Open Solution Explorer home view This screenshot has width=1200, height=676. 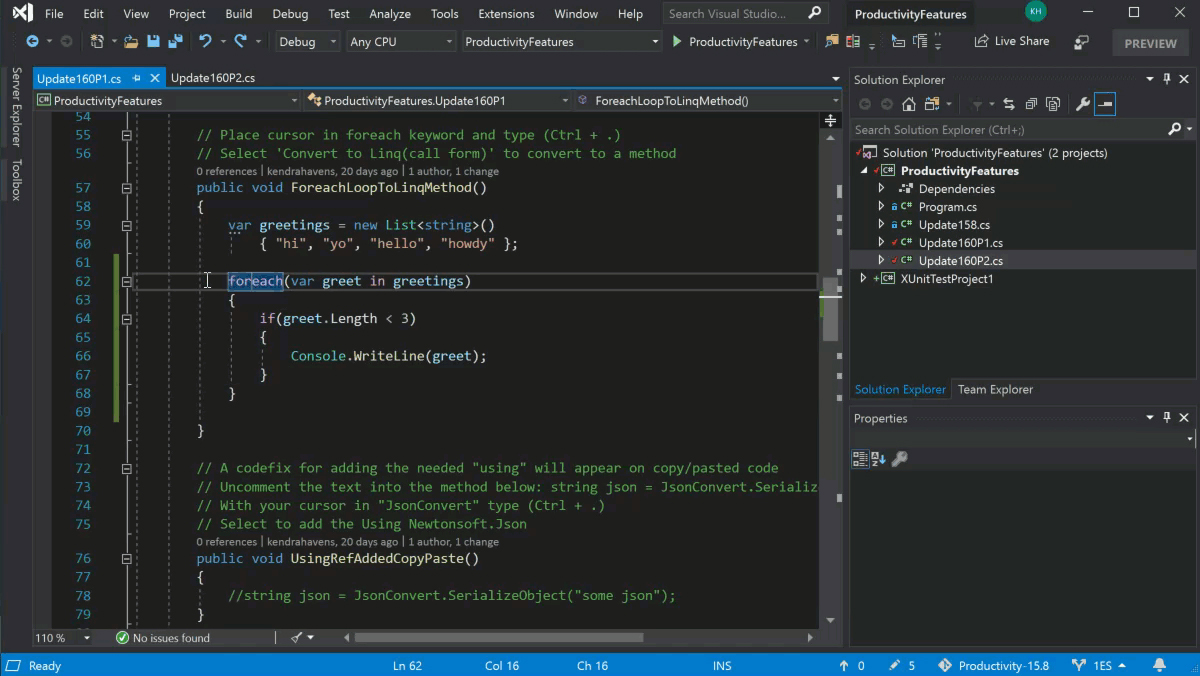(909, 103)
